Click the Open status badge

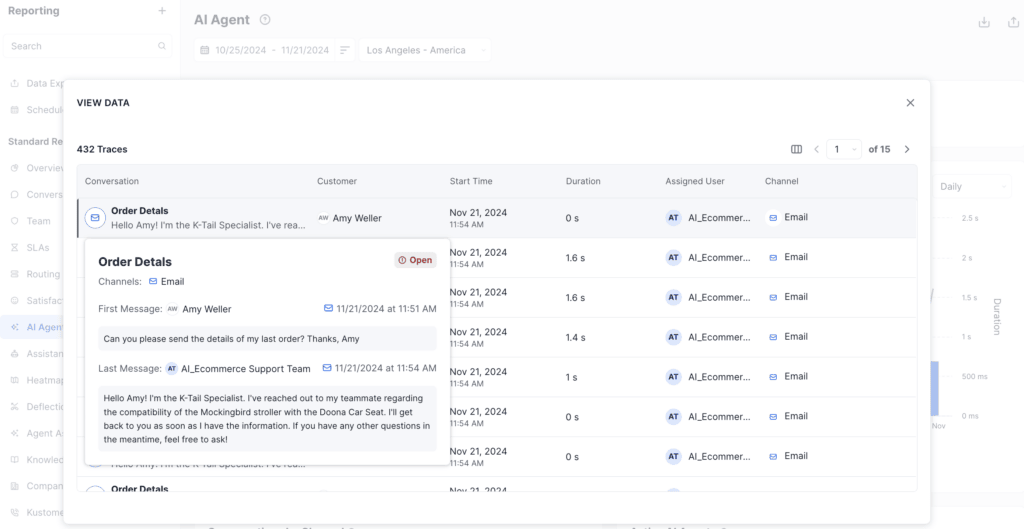(415, 260)
